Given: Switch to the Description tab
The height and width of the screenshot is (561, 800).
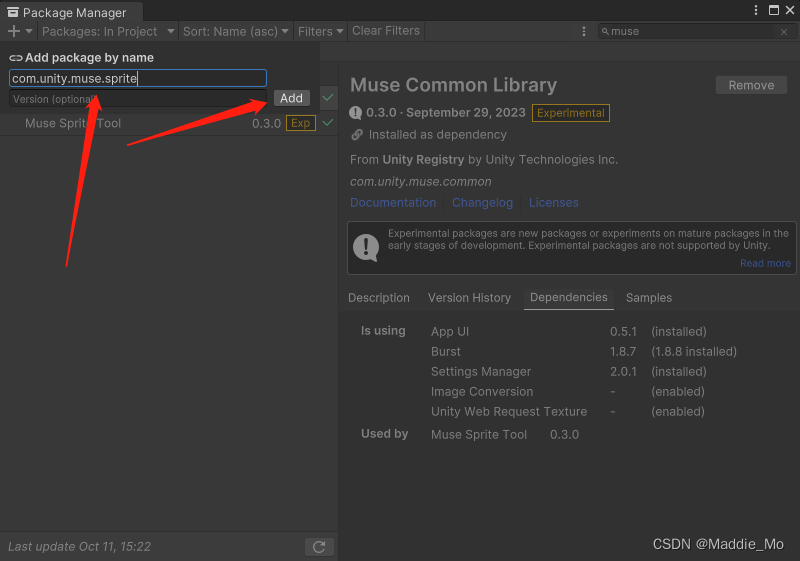Looking at the screenshot, I should (379, 298).
